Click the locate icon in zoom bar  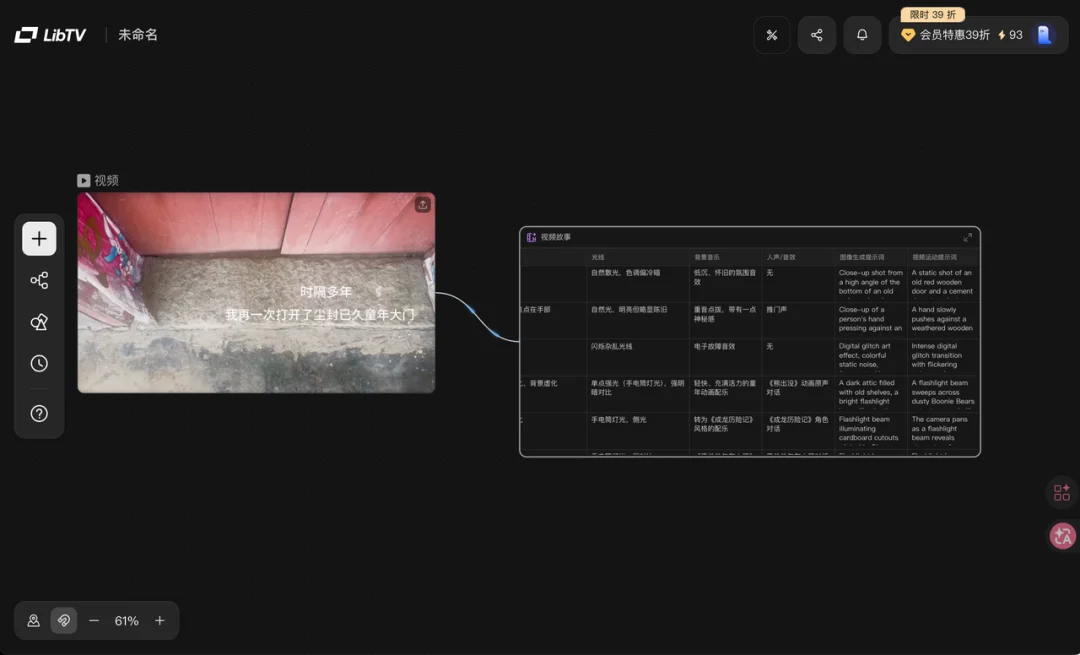(x=33, y=621)
